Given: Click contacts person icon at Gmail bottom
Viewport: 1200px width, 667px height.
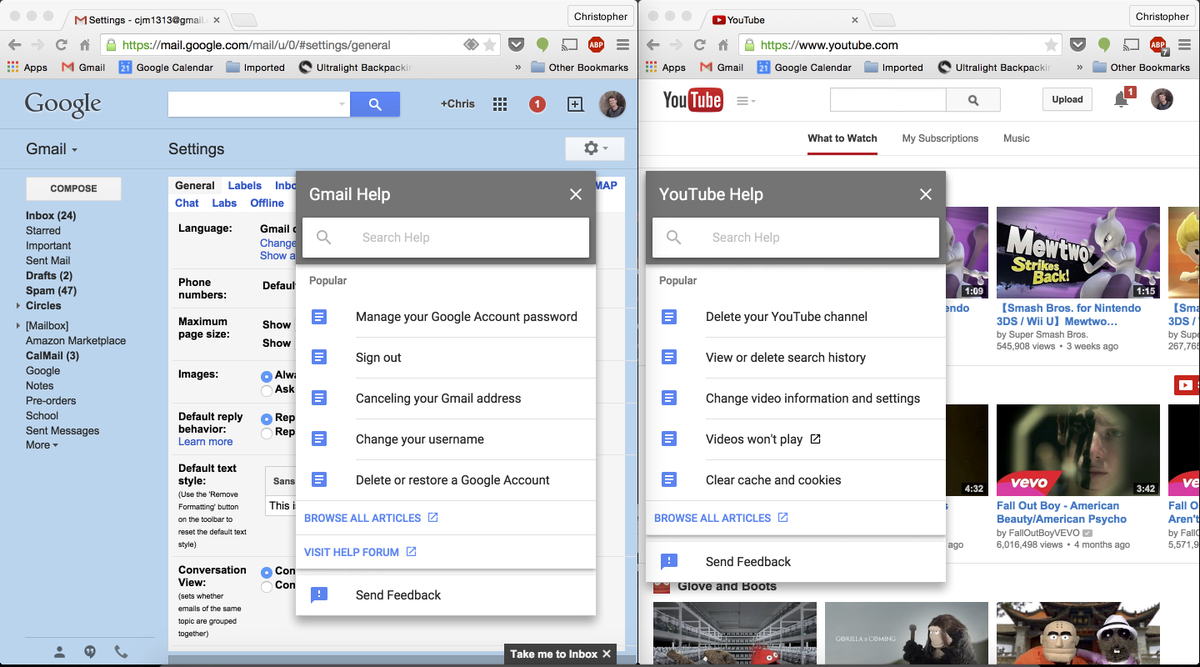Looking at the screenshot, I should [x=60, y=652].
